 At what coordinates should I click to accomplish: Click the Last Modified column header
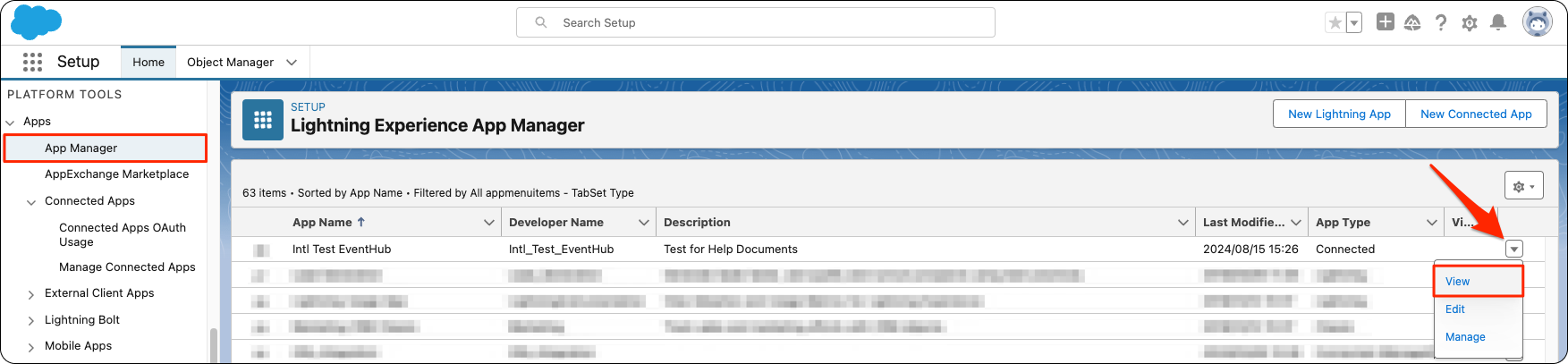point(1243,222)
